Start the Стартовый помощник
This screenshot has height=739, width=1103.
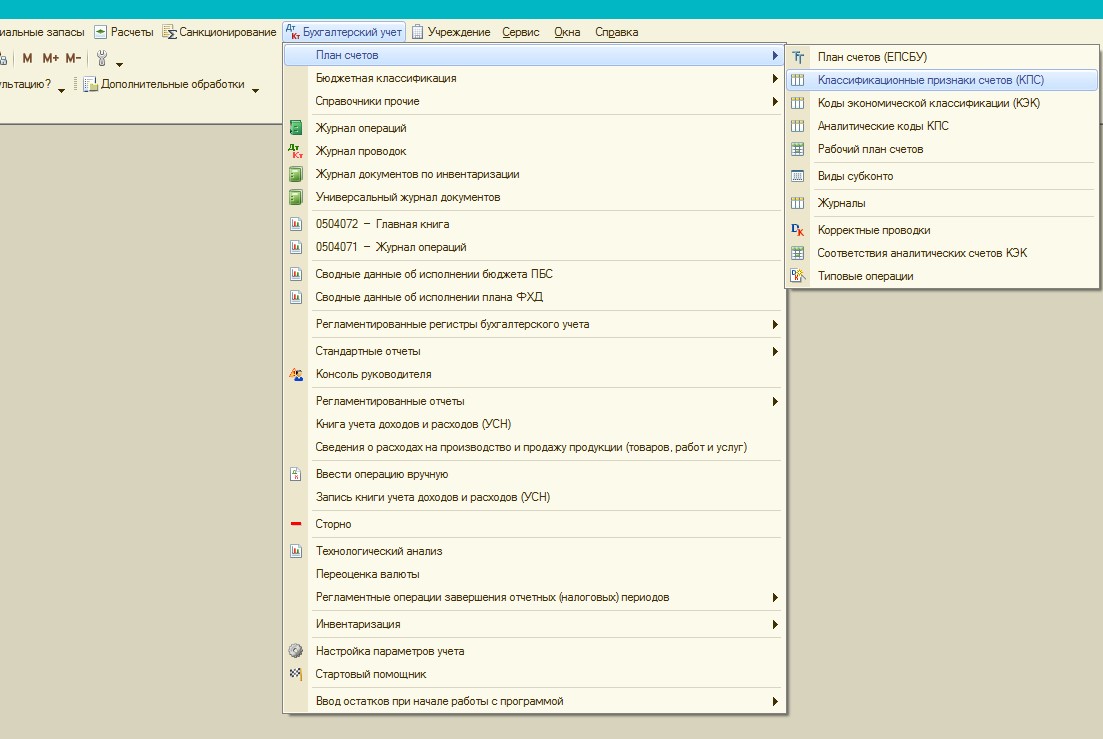point(370,674)
